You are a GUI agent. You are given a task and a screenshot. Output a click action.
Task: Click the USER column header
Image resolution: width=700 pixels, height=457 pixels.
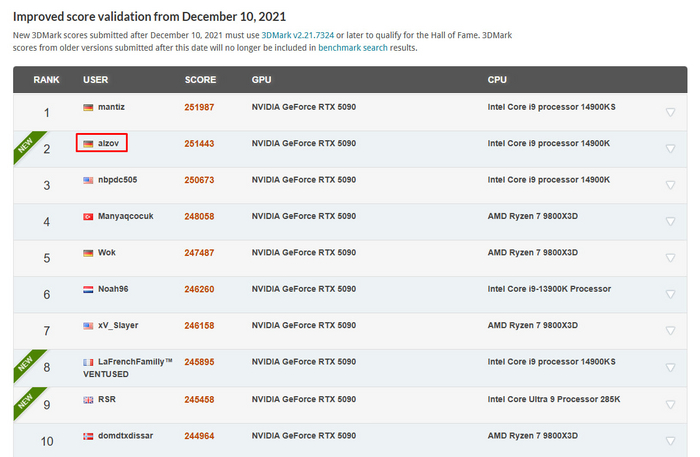click(96, 79)
